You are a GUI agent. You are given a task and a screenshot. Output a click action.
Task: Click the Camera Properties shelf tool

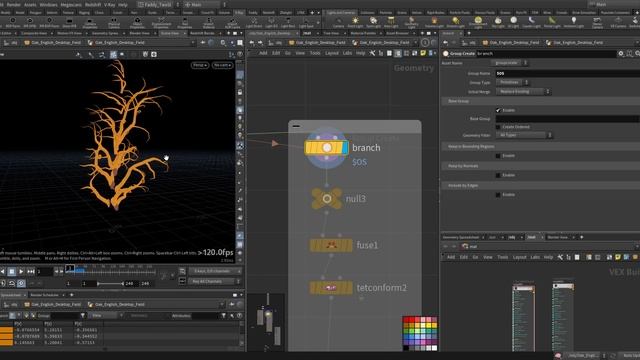click(x=90, y=23)
